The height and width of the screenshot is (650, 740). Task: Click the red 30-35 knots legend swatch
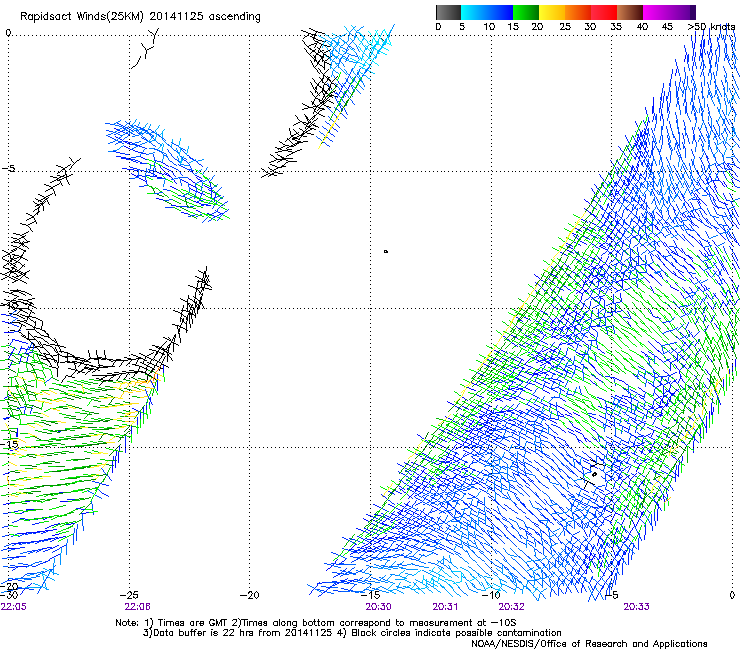[x=604, y=12]
